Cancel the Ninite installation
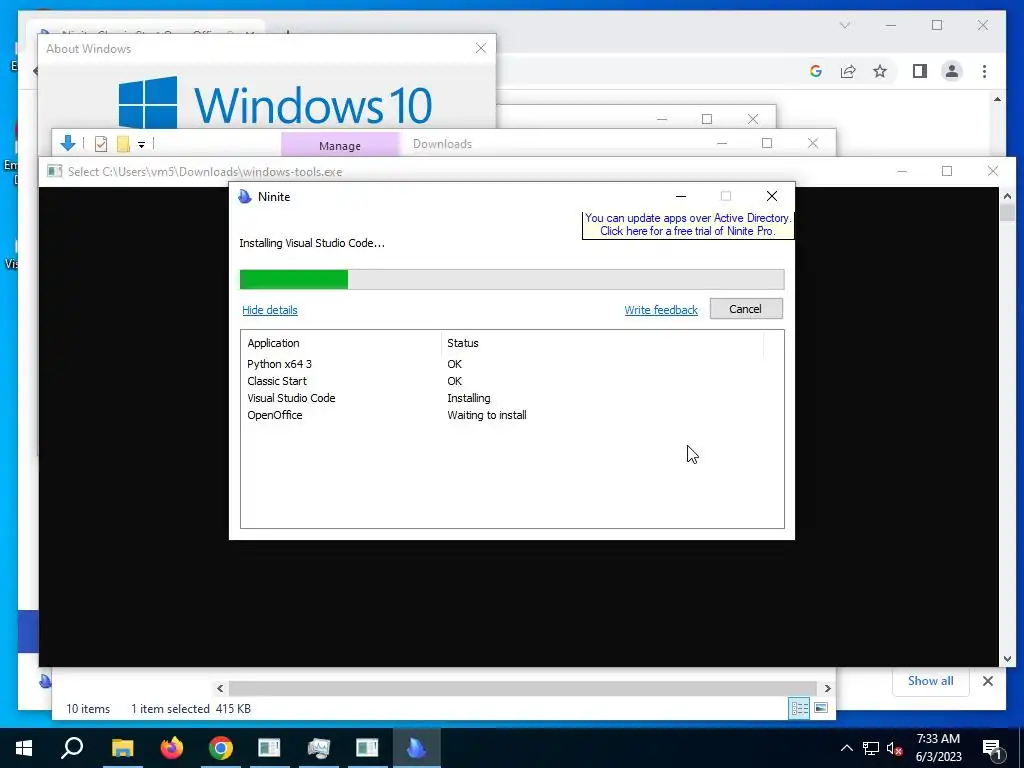The width and height of the screenshot is (1024, 768). [746, 309]
